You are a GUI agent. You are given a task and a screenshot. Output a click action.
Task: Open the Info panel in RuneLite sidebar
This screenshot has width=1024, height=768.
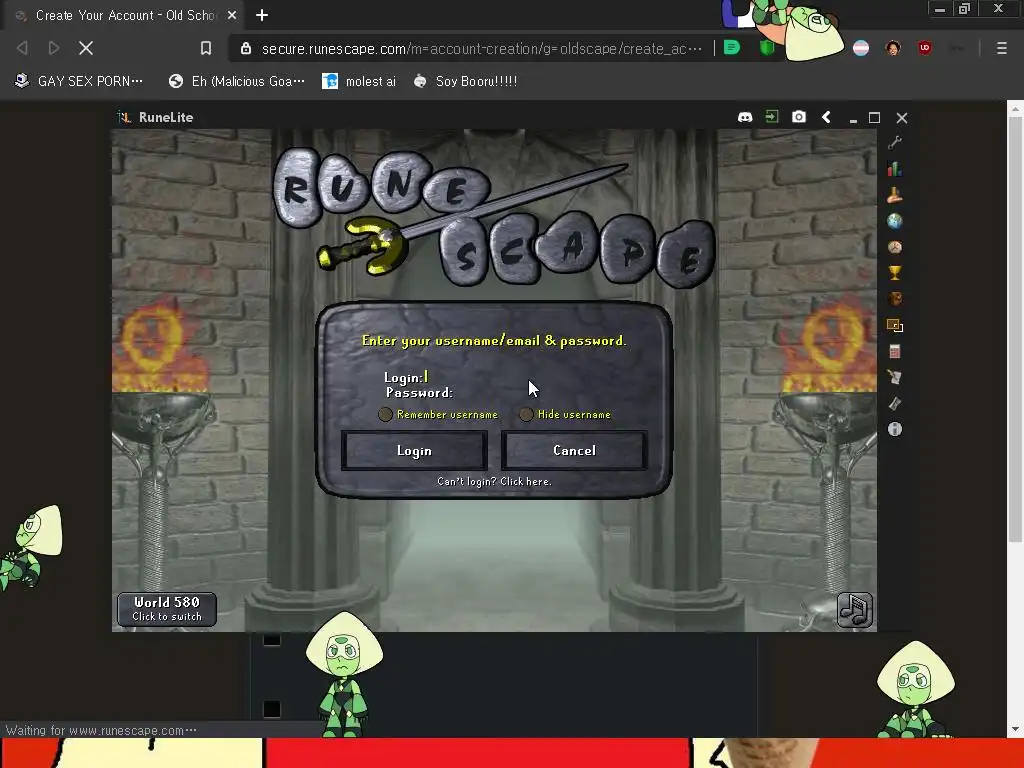pyautogui.click(x=895, y=429)
